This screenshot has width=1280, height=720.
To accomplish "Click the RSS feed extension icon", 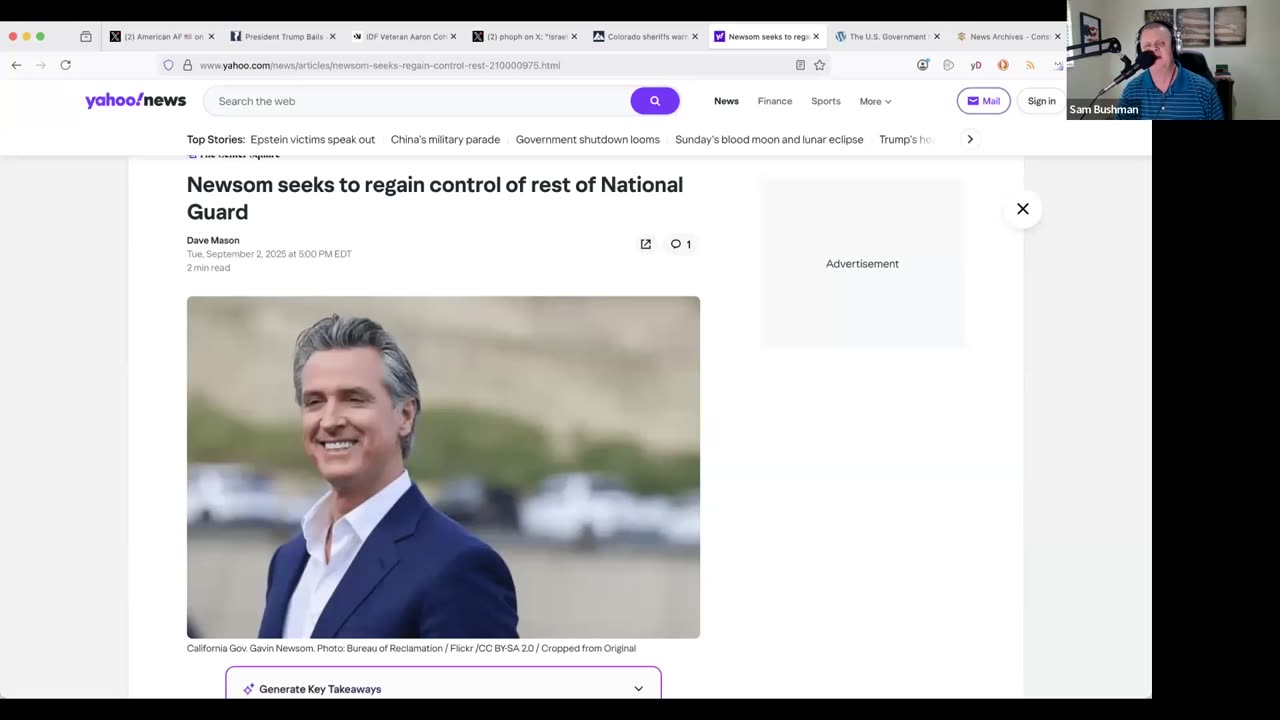I will pos(1030,65).
